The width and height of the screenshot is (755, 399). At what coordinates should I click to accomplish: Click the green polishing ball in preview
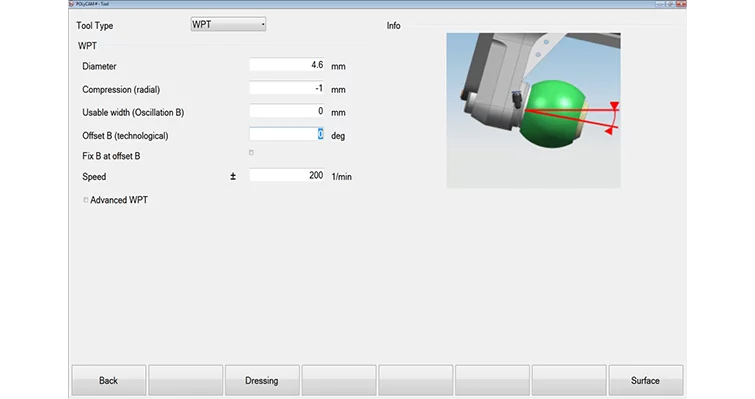[x=552, y=114]
